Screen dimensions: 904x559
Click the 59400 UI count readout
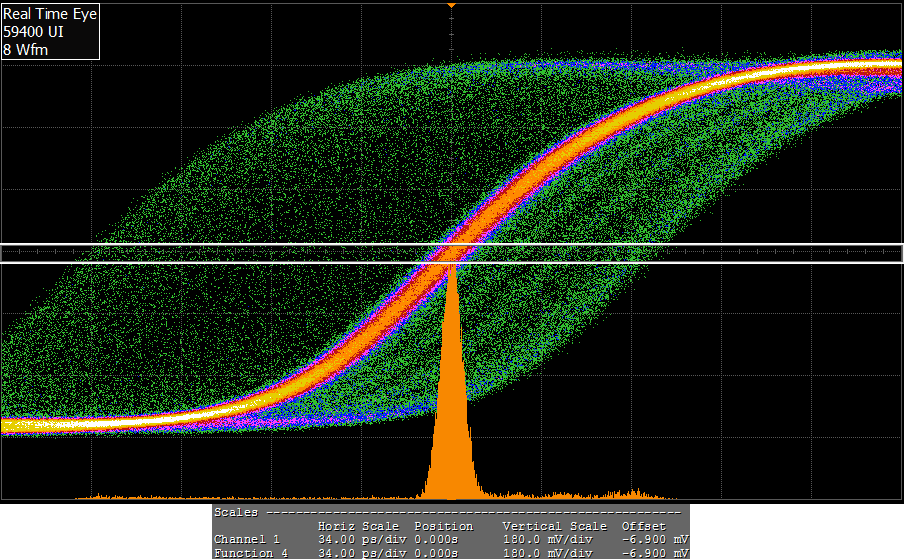click(32, 32)
